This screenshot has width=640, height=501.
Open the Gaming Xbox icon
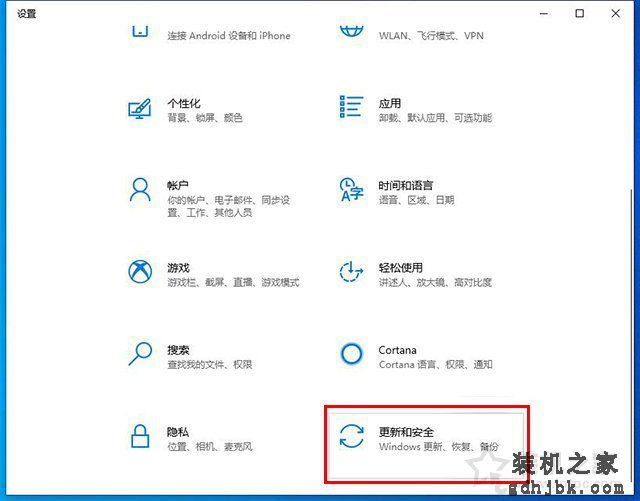coord(140,272)
